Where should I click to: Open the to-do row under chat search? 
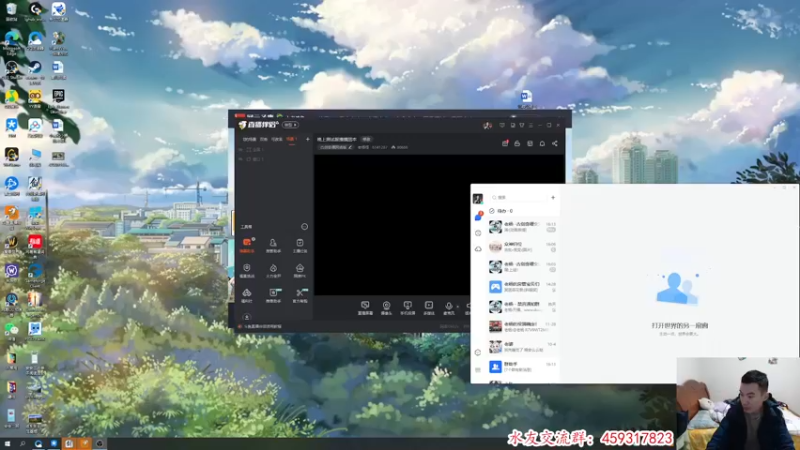point(522,211)
